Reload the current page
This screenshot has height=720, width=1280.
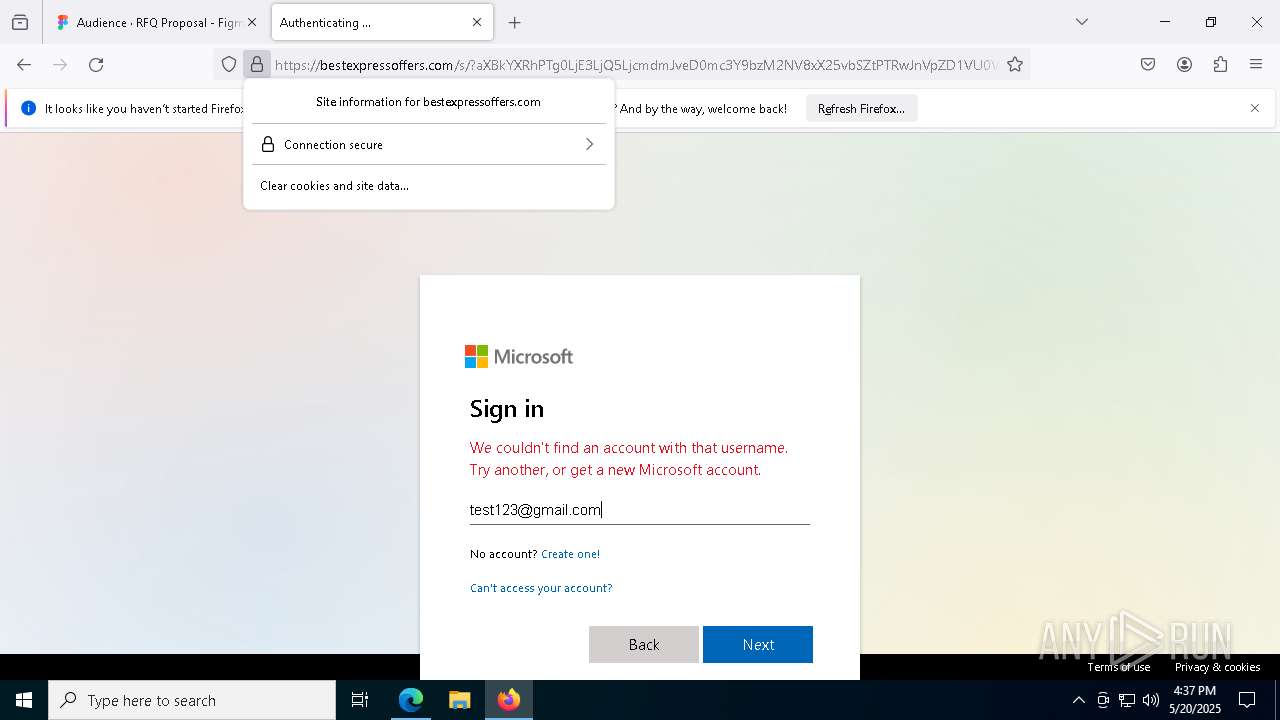[96, 65]
